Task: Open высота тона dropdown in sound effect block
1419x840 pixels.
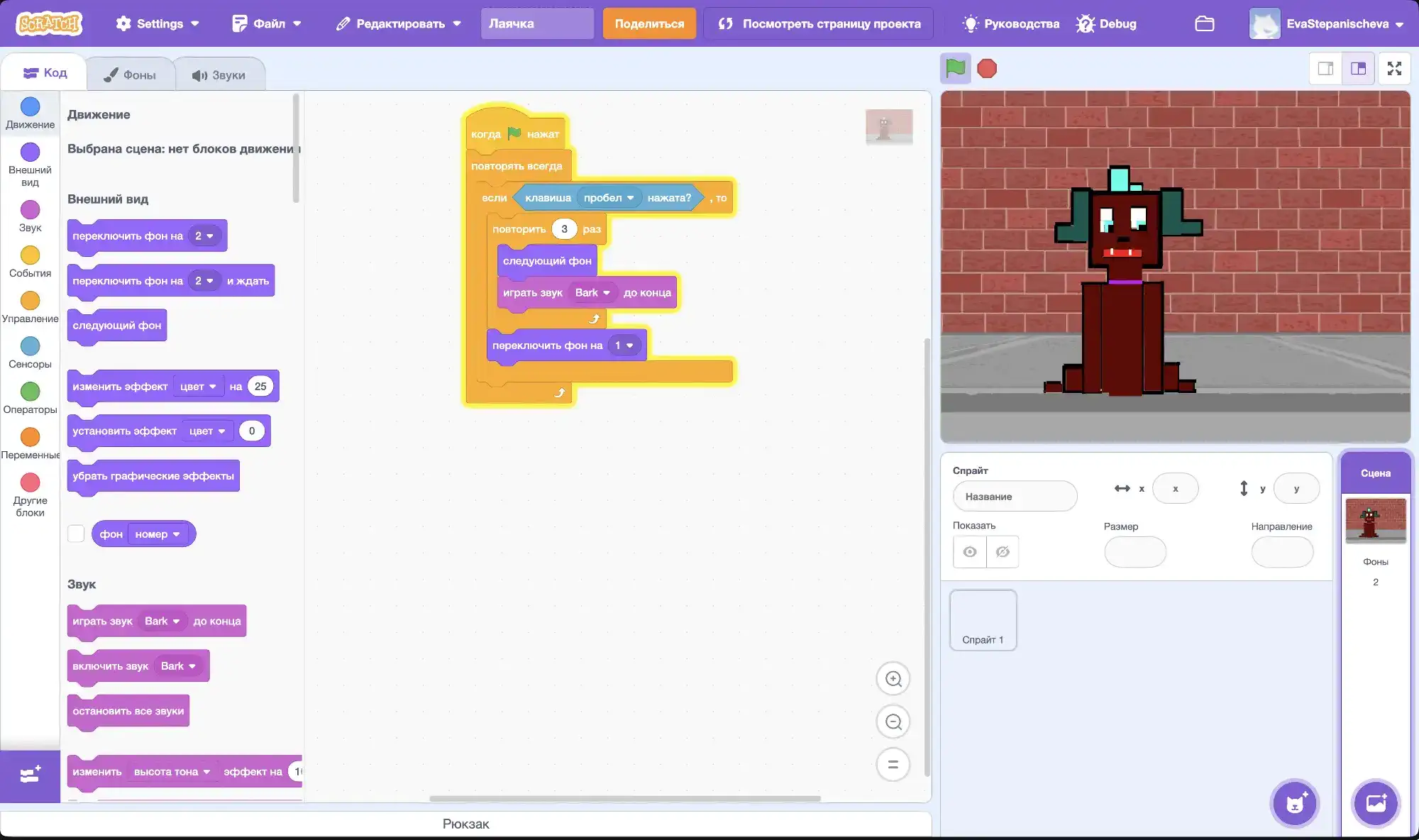Action: click(172, 772)
